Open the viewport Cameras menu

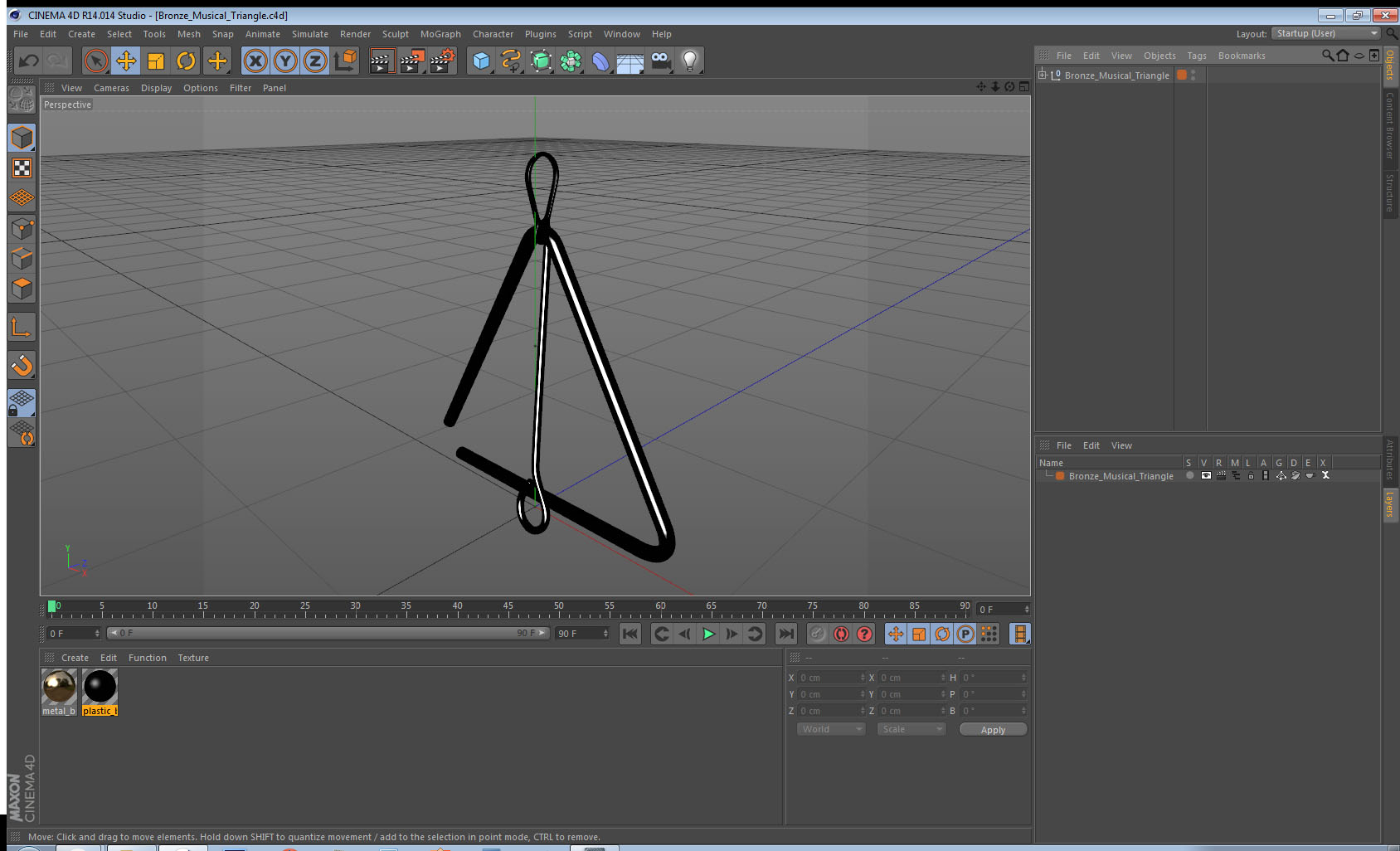tap(111, 88)
